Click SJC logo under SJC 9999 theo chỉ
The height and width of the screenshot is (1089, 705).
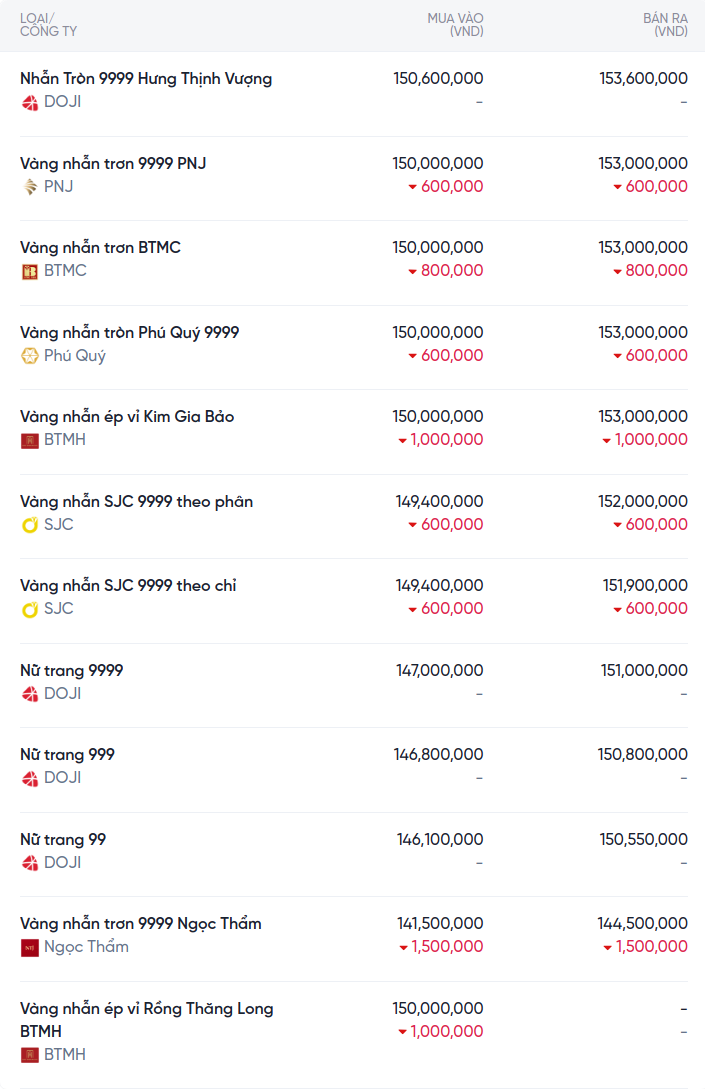tap(30, 609)
